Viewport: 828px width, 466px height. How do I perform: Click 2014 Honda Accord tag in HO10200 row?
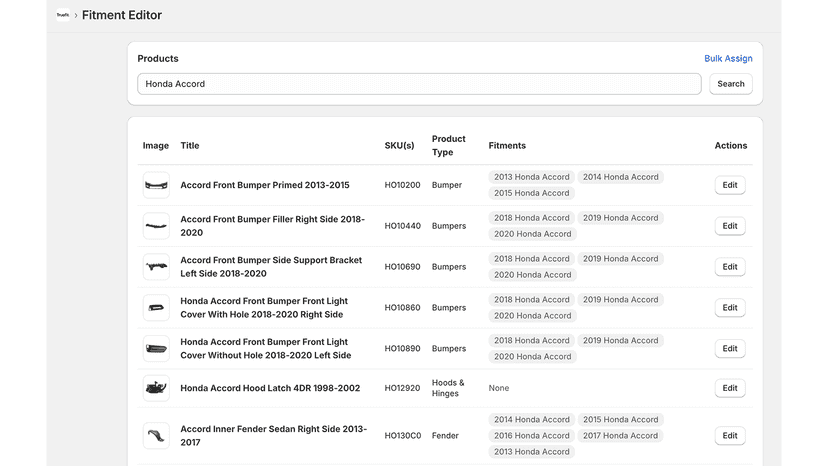(x=620, y=177)
